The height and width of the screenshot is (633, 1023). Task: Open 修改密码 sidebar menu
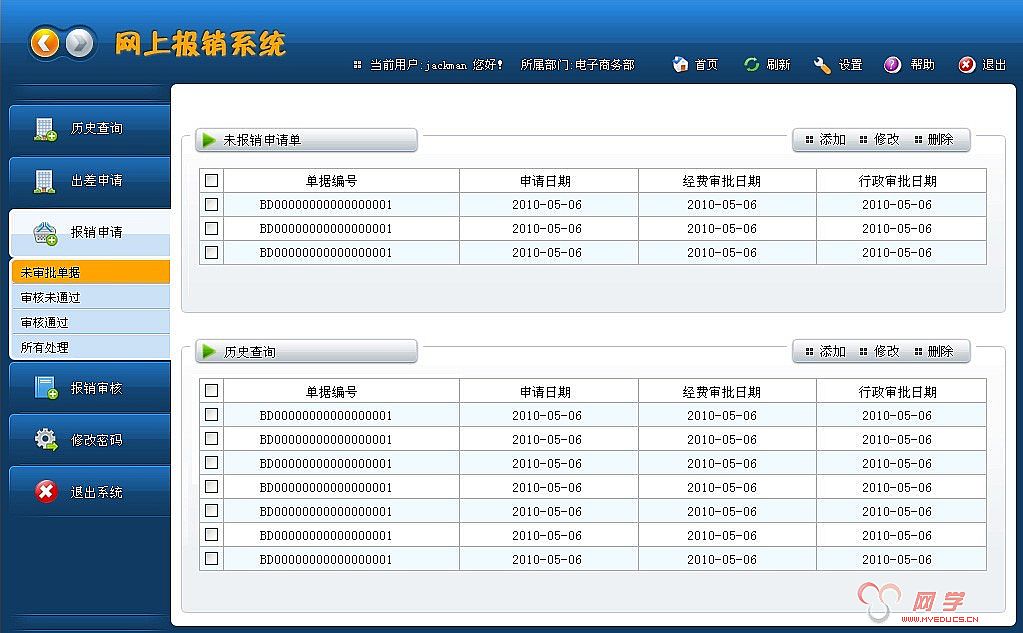pos(90,439)
